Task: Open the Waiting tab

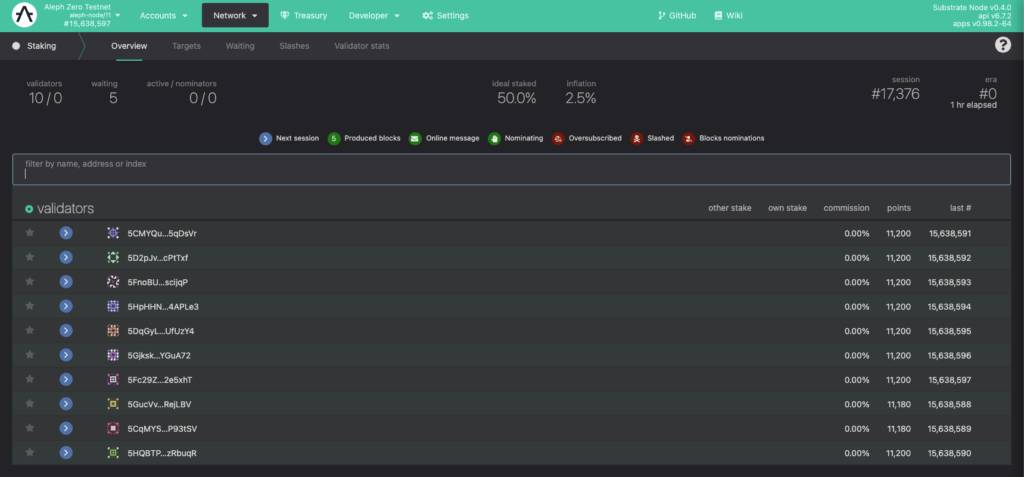Action: point(240,46)
